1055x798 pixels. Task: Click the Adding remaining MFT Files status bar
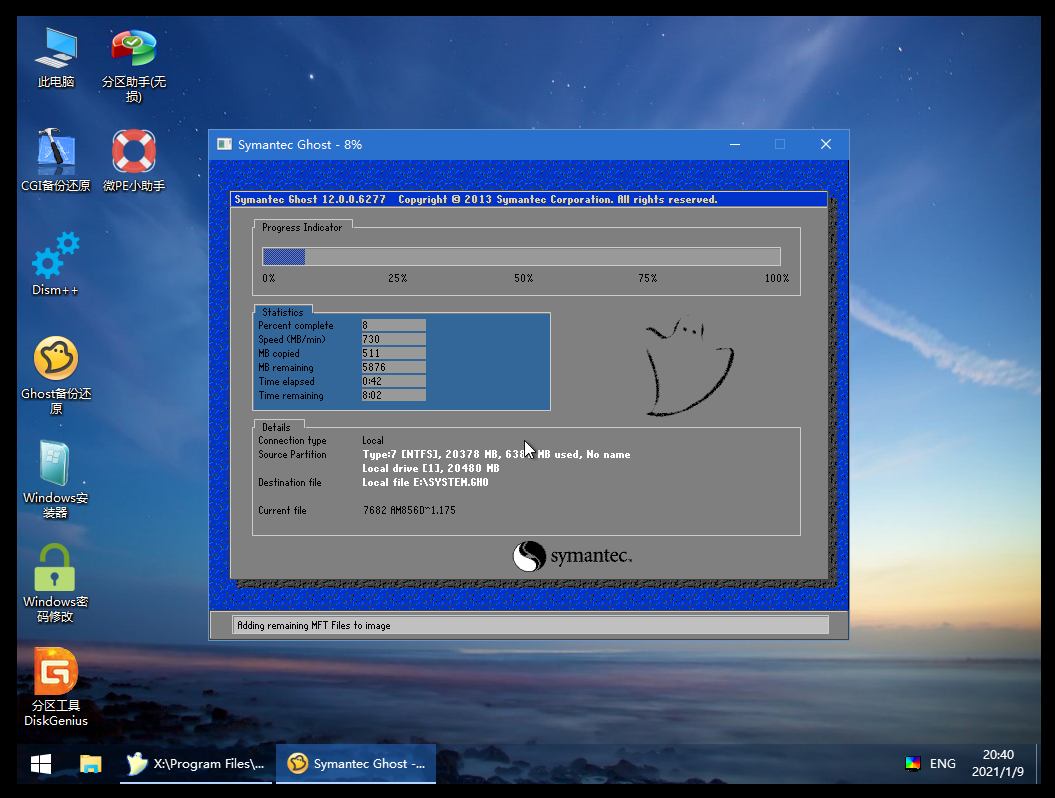coord(530,625)
